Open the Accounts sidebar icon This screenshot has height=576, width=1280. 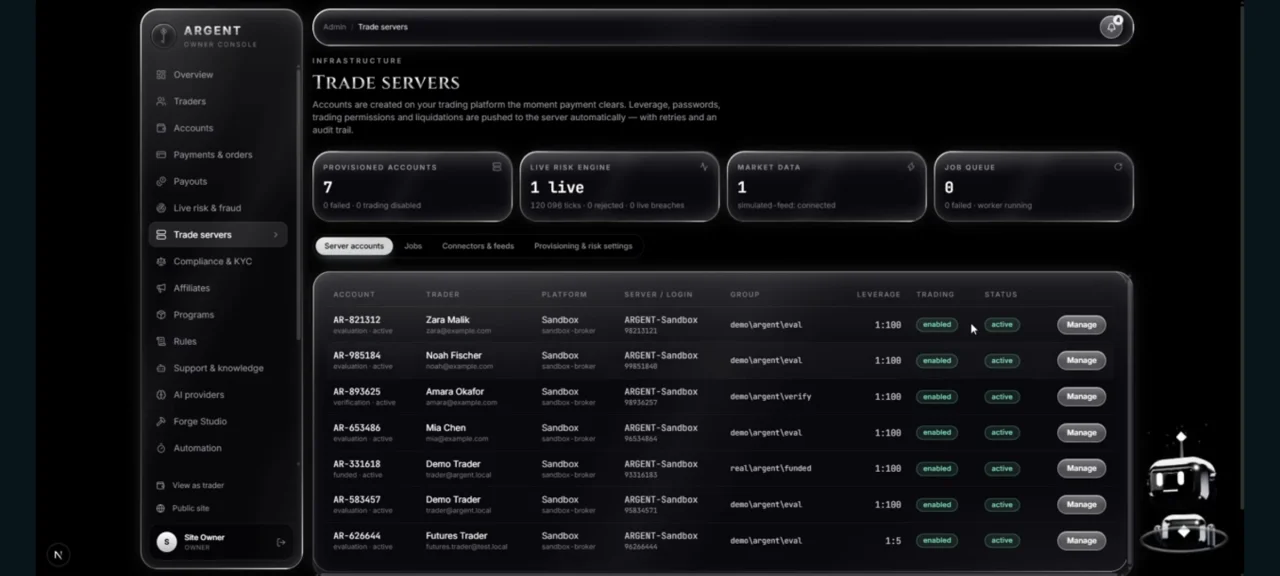click(x=161, y=128)
